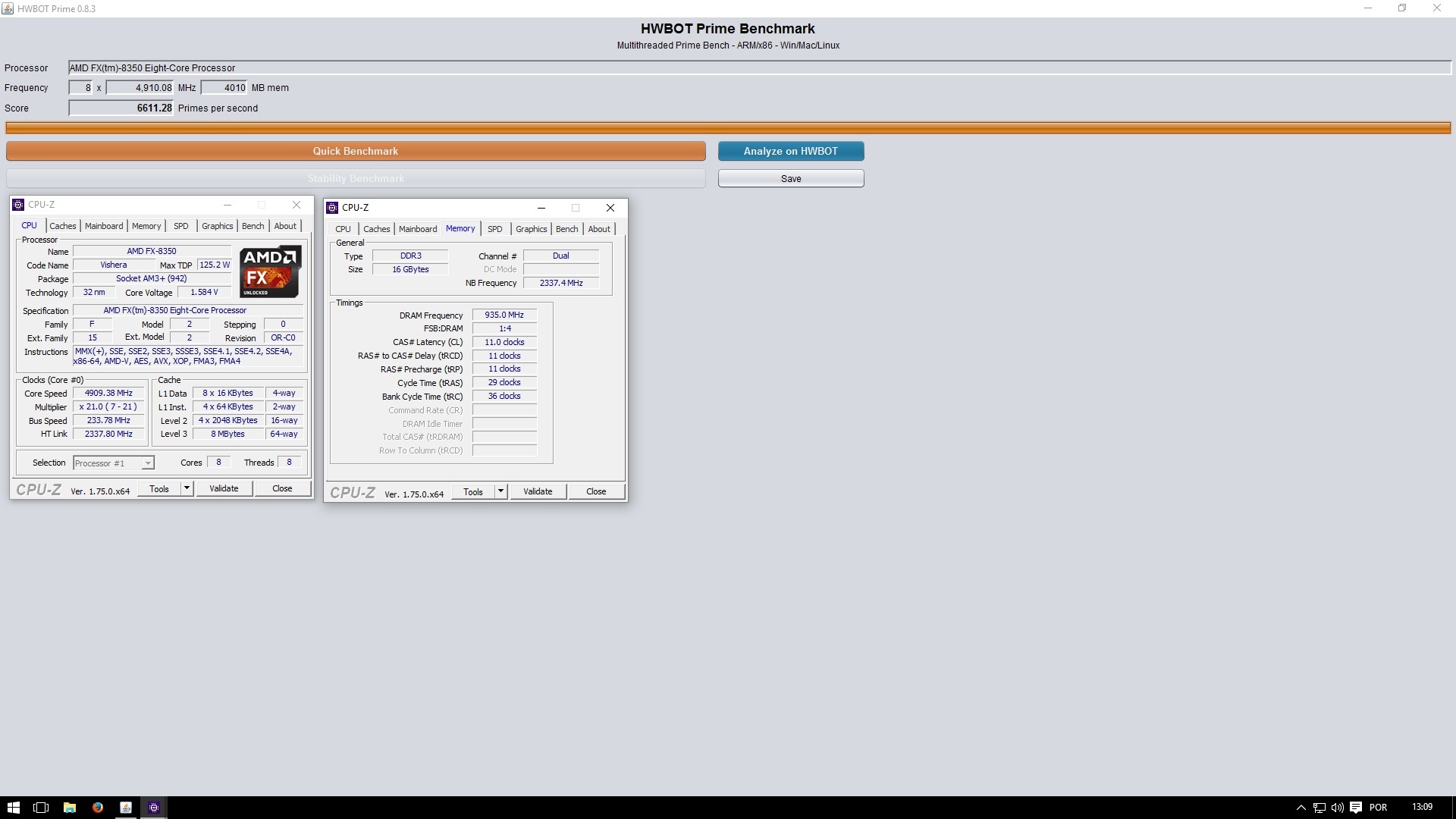Minimize the Memory CPU-Z window
This screenshot has height=819, width=1456.
tap(541, 208)
